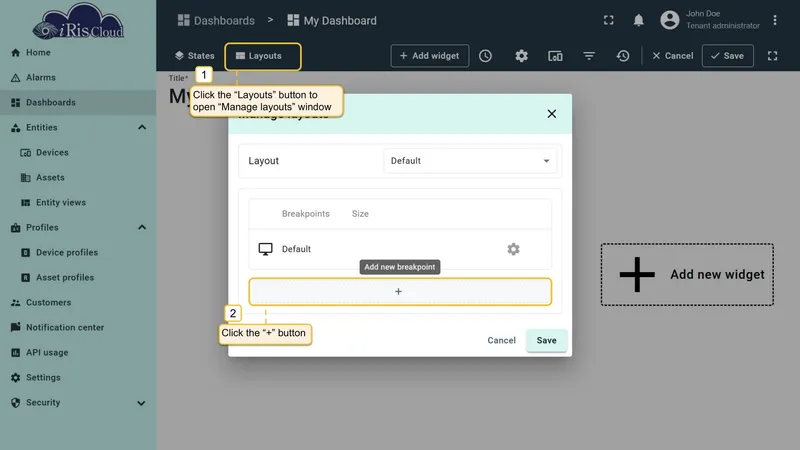The image size is (800, 450).
Task: Click the Profiles badge icon
Action: pos(15,228)
